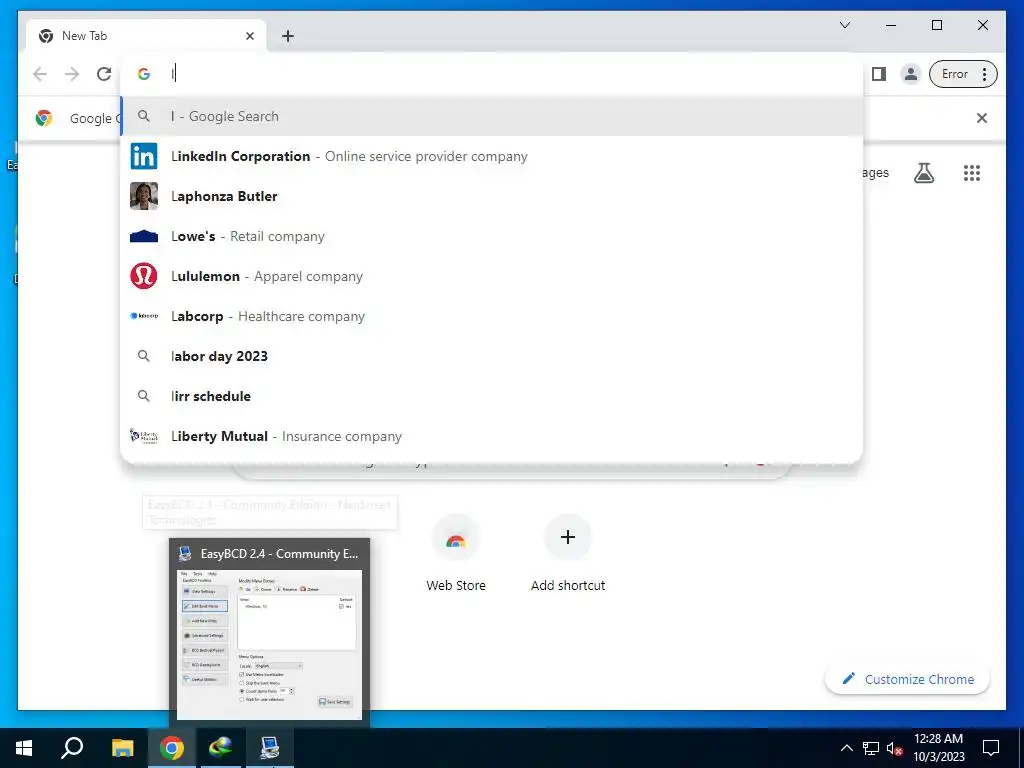Click the Add shortcut button
This screenshot has height=768, width=1024.
(568, 554)
